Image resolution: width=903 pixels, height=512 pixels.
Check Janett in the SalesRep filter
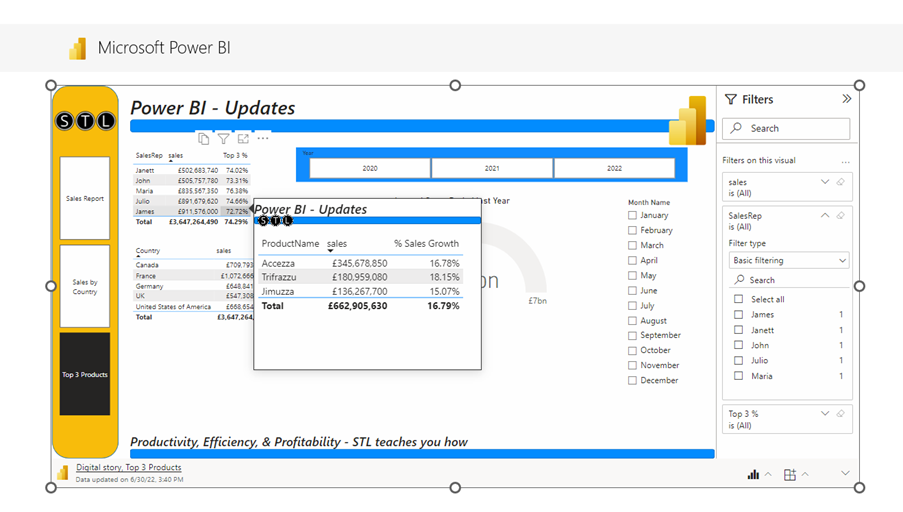click(x=738, y=330)
